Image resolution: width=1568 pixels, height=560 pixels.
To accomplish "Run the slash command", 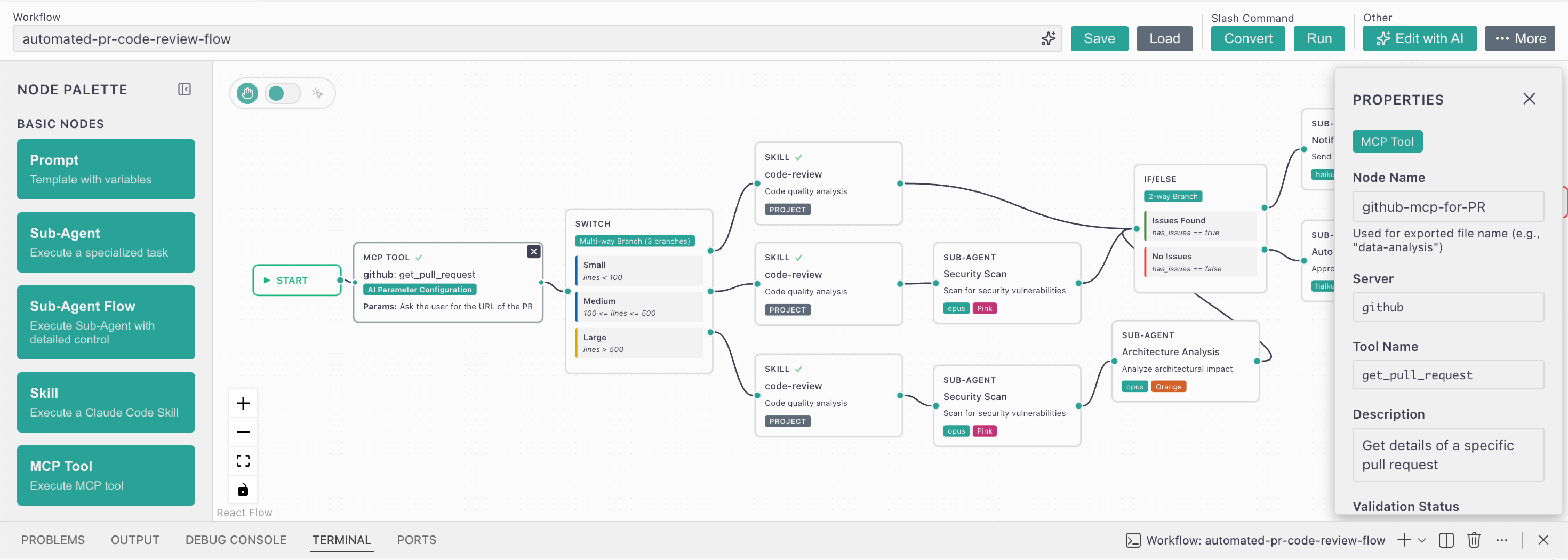I will (1319, 39).
